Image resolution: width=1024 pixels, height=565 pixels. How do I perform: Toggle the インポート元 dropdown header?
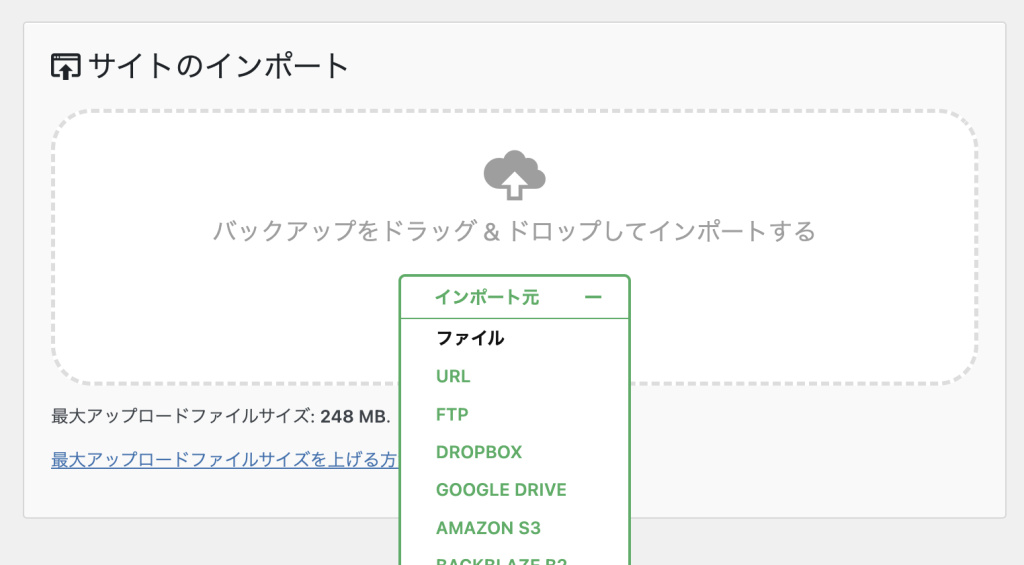(514, 297)
